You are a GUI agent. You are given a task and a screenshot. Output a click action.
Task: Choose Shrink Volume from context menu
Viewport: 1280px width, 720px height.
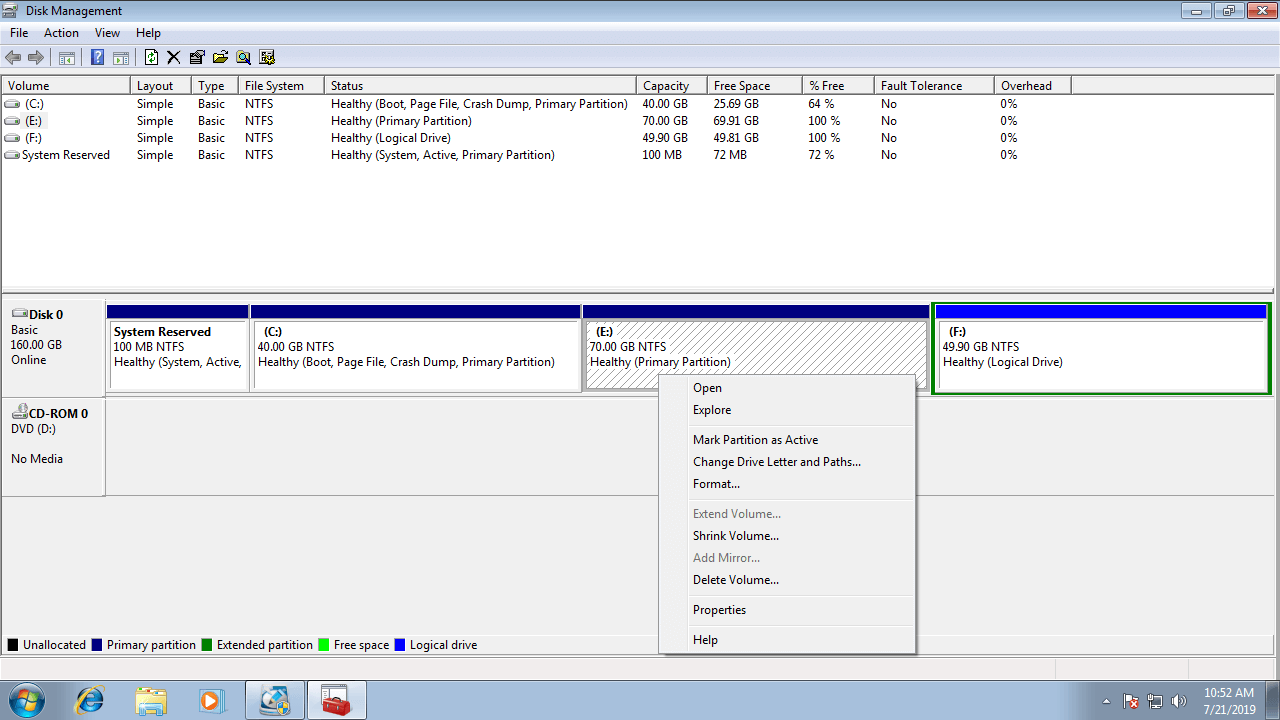735,536
